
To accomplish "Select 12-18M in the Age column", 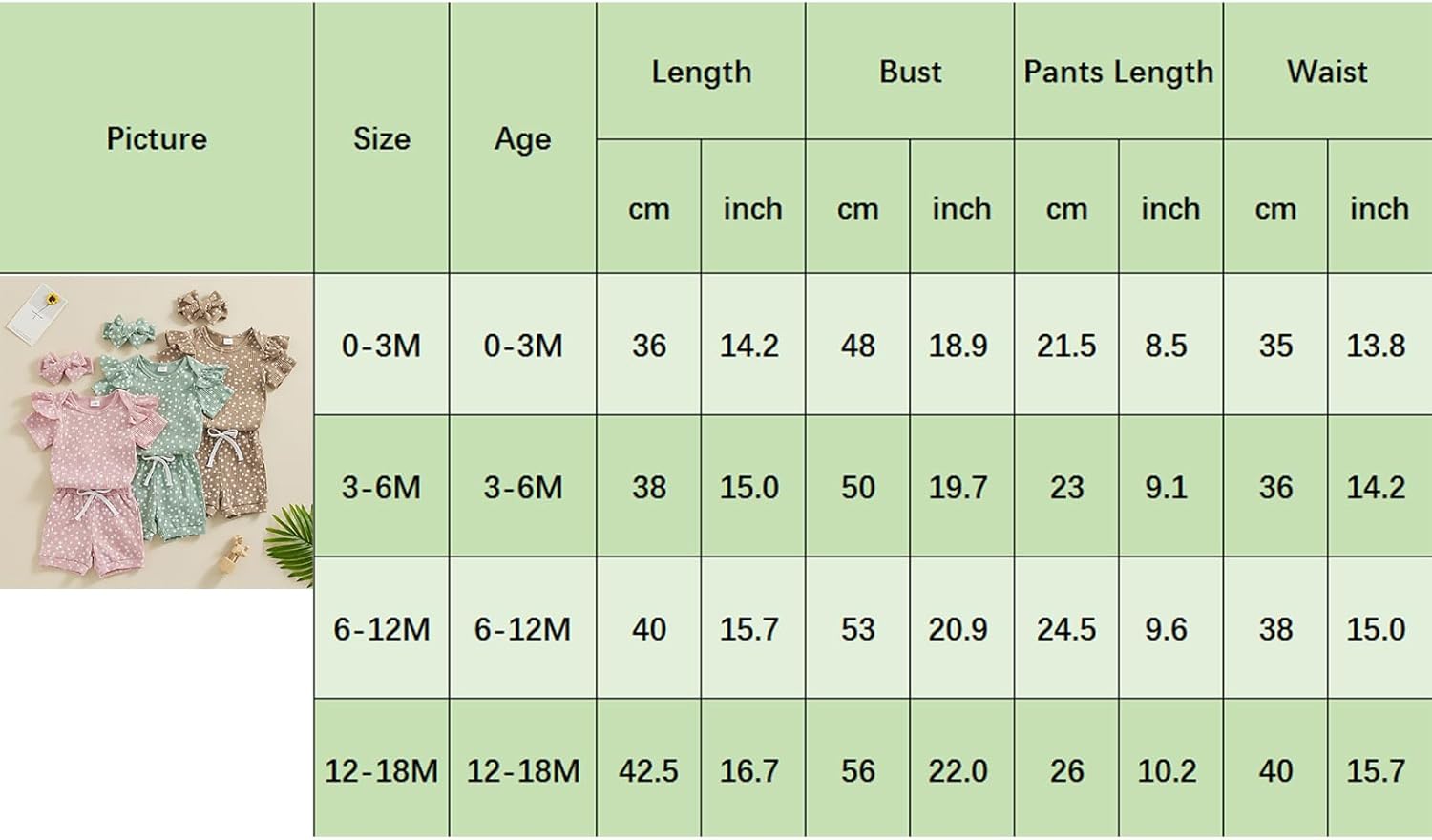I will click(x=522, y=770).
